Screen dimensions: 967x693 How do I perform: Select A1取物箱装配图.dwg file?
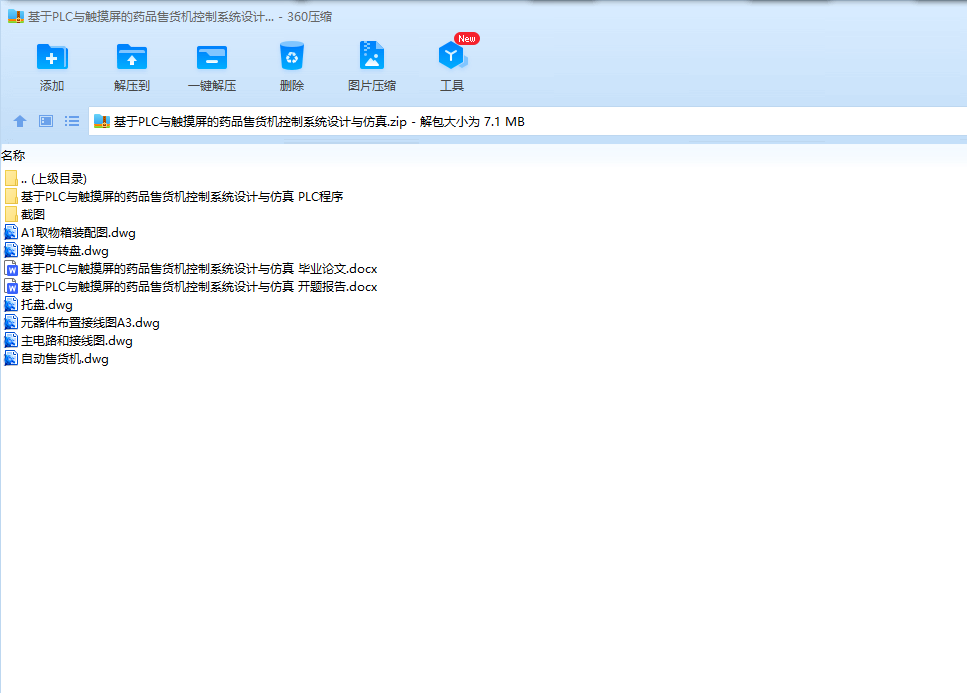click(x=70, y=233)
